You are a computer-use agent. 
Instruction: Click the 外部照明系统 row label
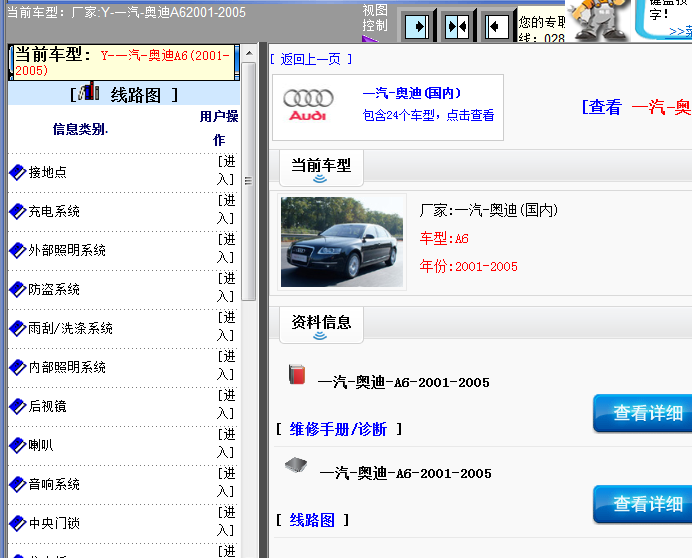coord(67,250)
